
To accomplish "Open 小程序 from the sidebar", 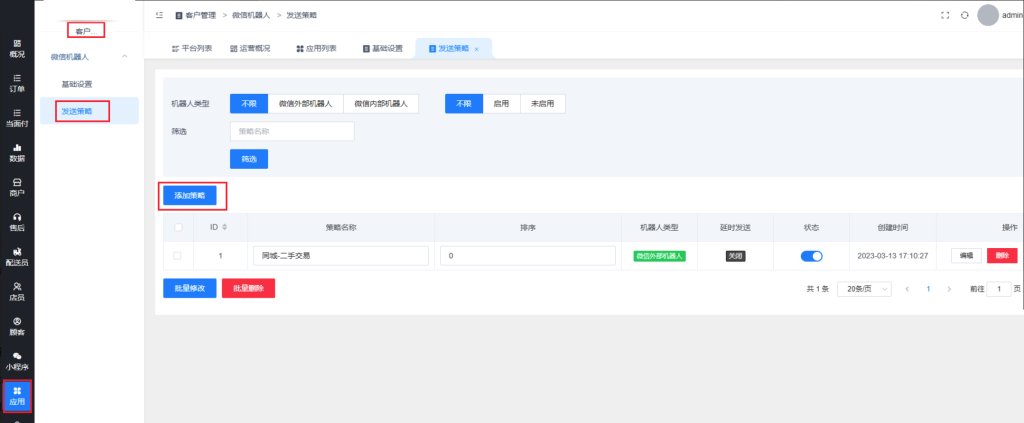I will tap(17, 360).
